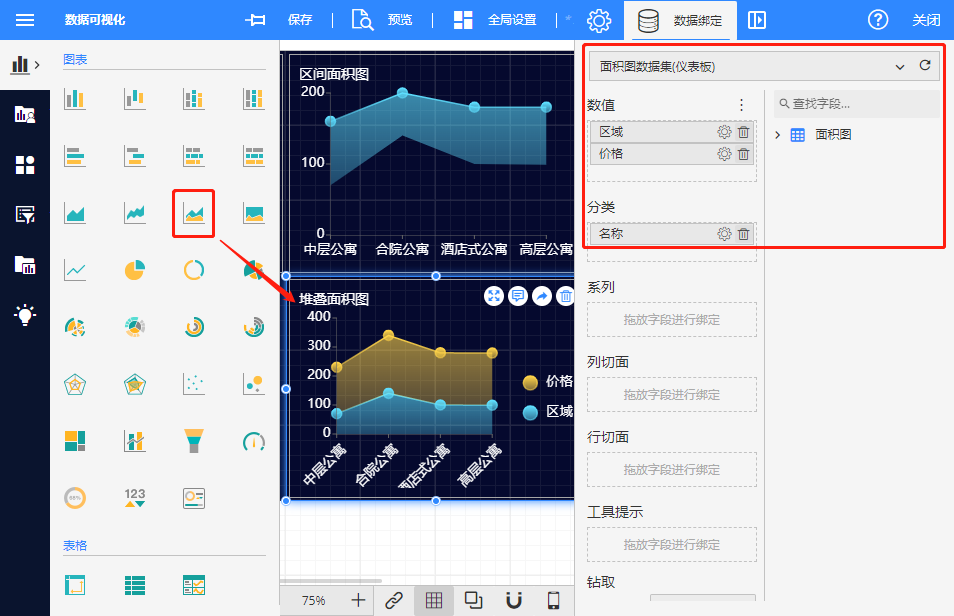This screenshot has width=954, height=616.
Task: Click the gear settings icon in top toolbar
Action: (x=599, y=20)
